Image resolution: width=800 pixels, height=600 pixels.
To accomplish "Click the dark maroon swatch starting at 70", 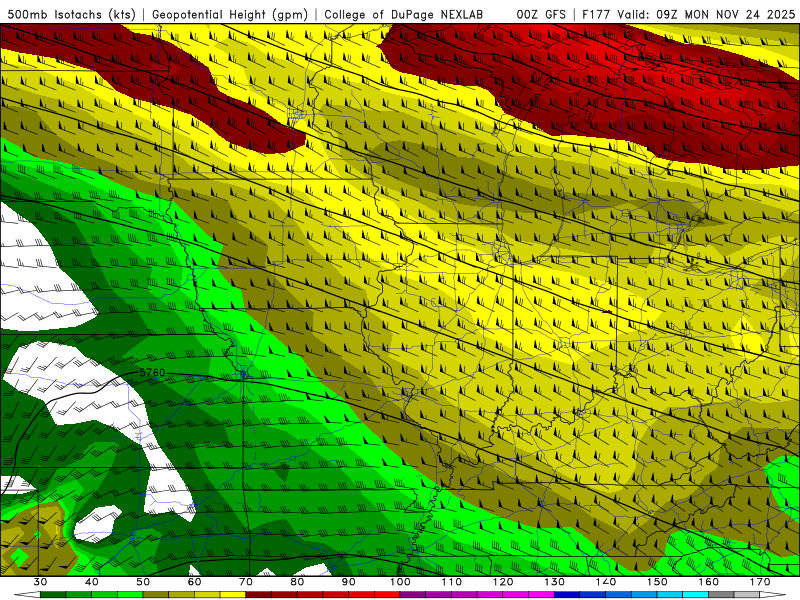I will point(258,595).
